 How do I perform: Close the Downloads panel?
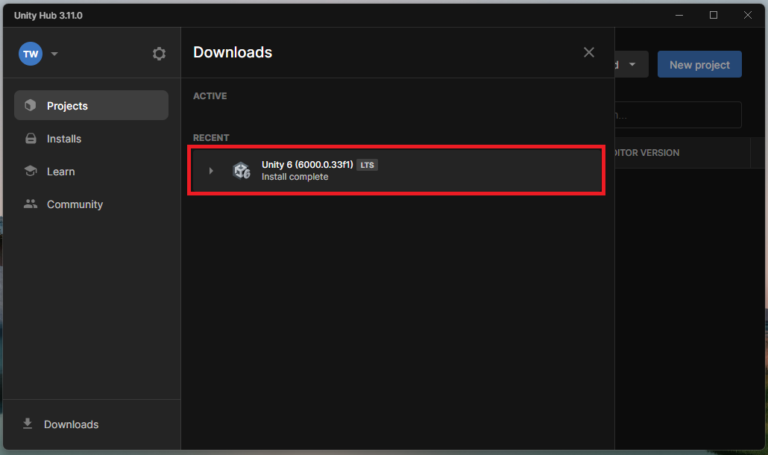(589, 52)
